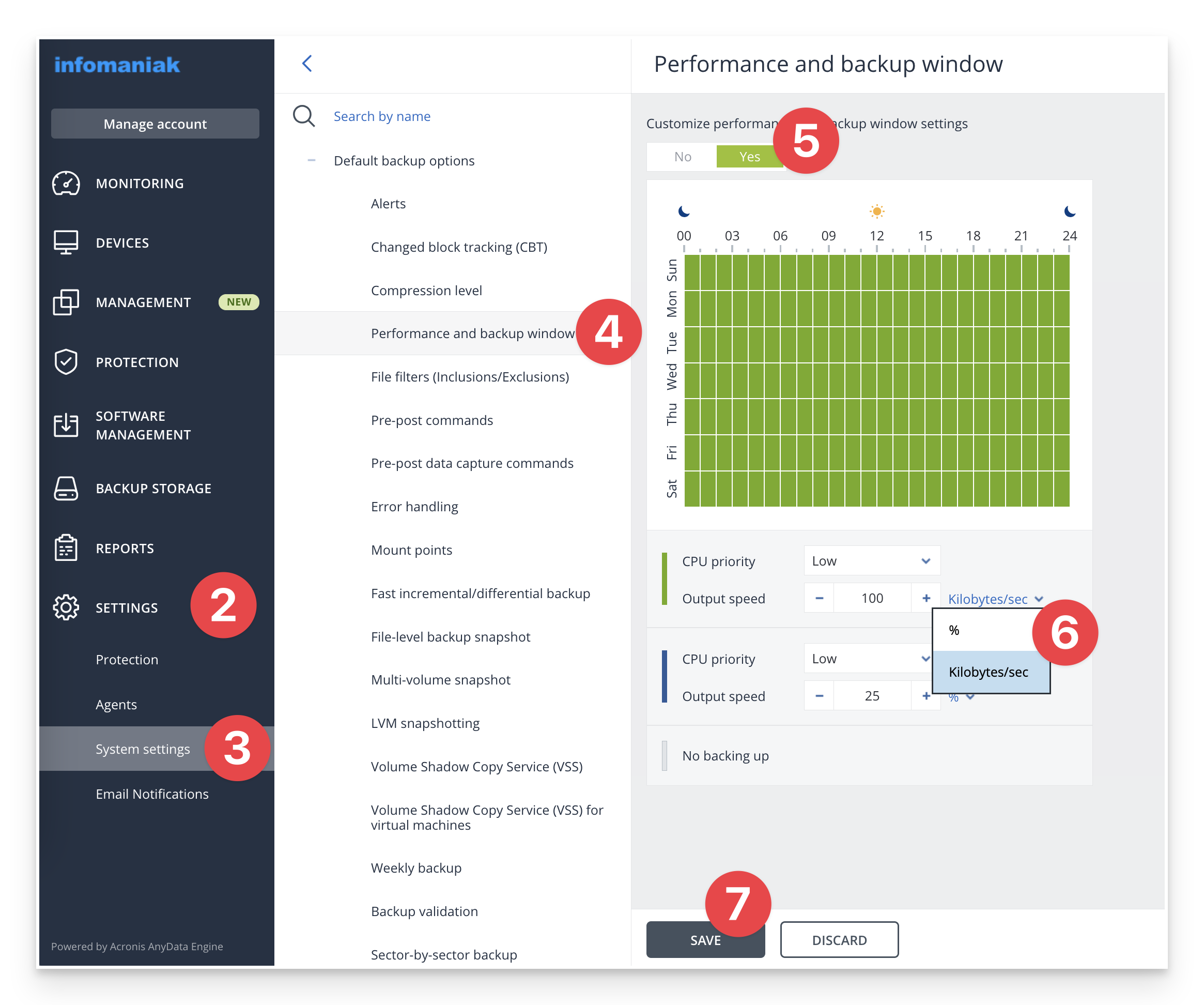This screenshot has width=1204, height=1005.
Task: Select the Reports clipboard icon
Action: pyautogui.click(x=65, y=548)
